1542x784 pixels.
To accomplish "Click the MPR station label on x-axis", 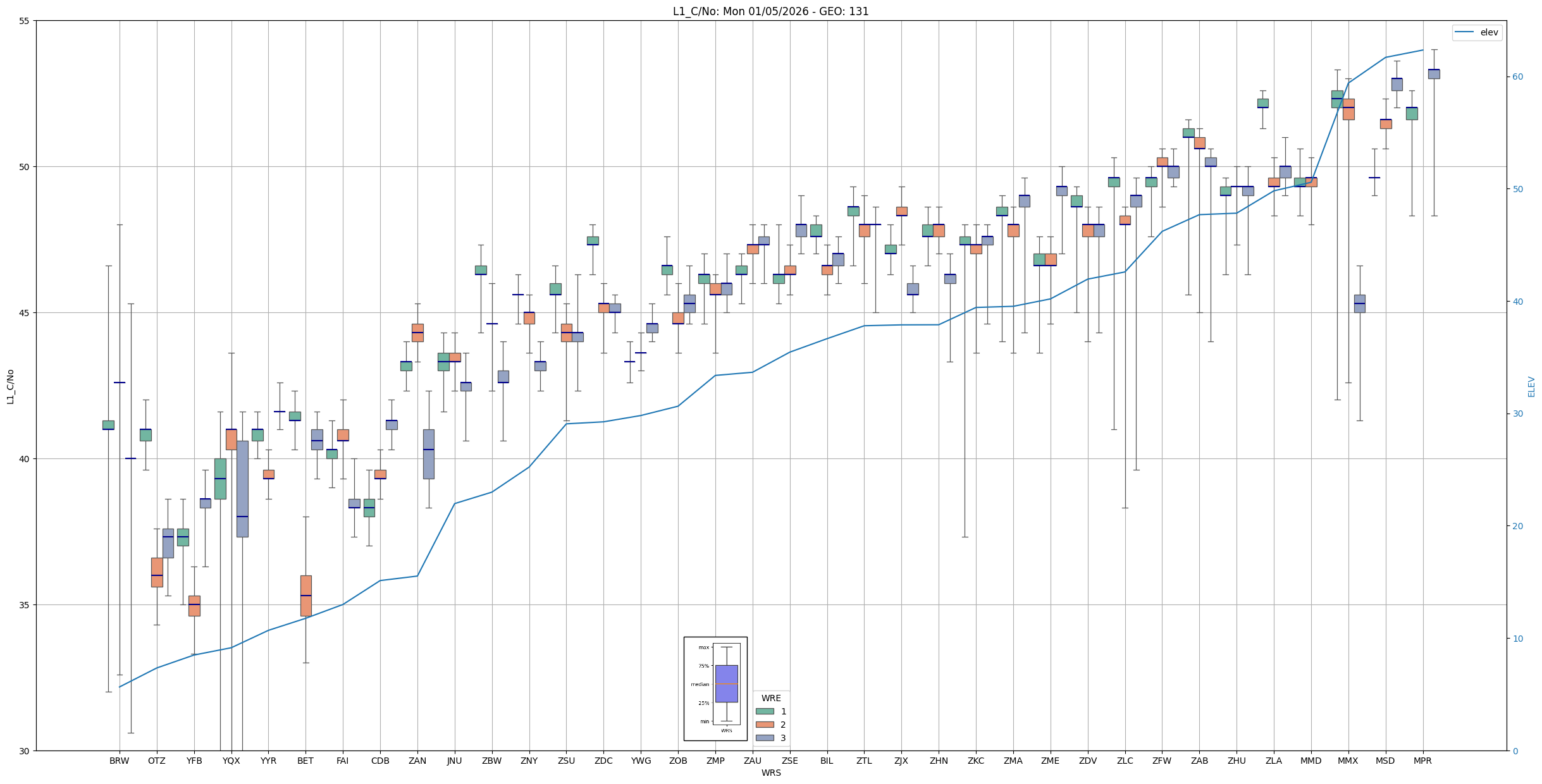I will (1422, 761).
